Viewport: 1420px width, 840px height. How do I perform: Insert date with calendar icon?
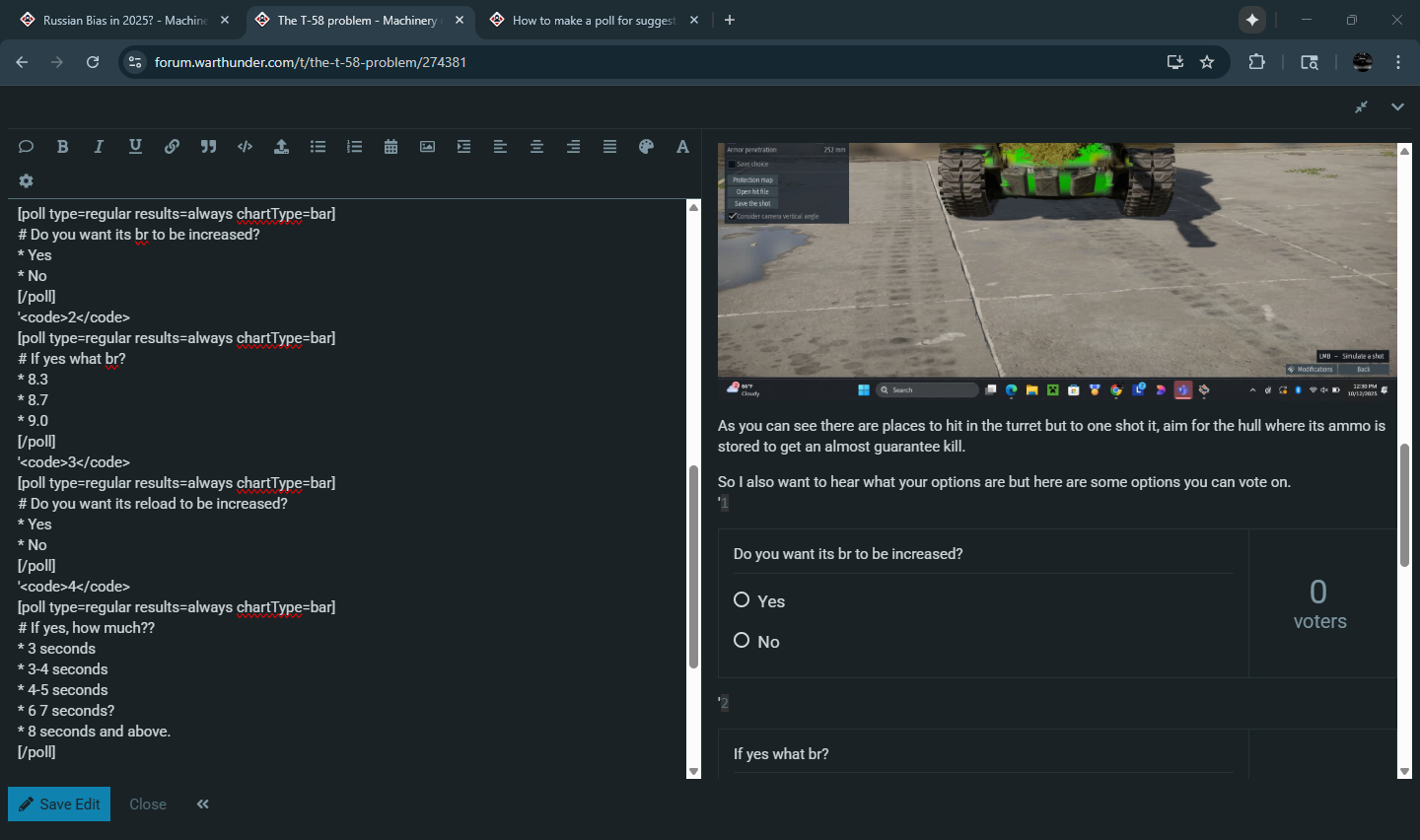point(390,147)
